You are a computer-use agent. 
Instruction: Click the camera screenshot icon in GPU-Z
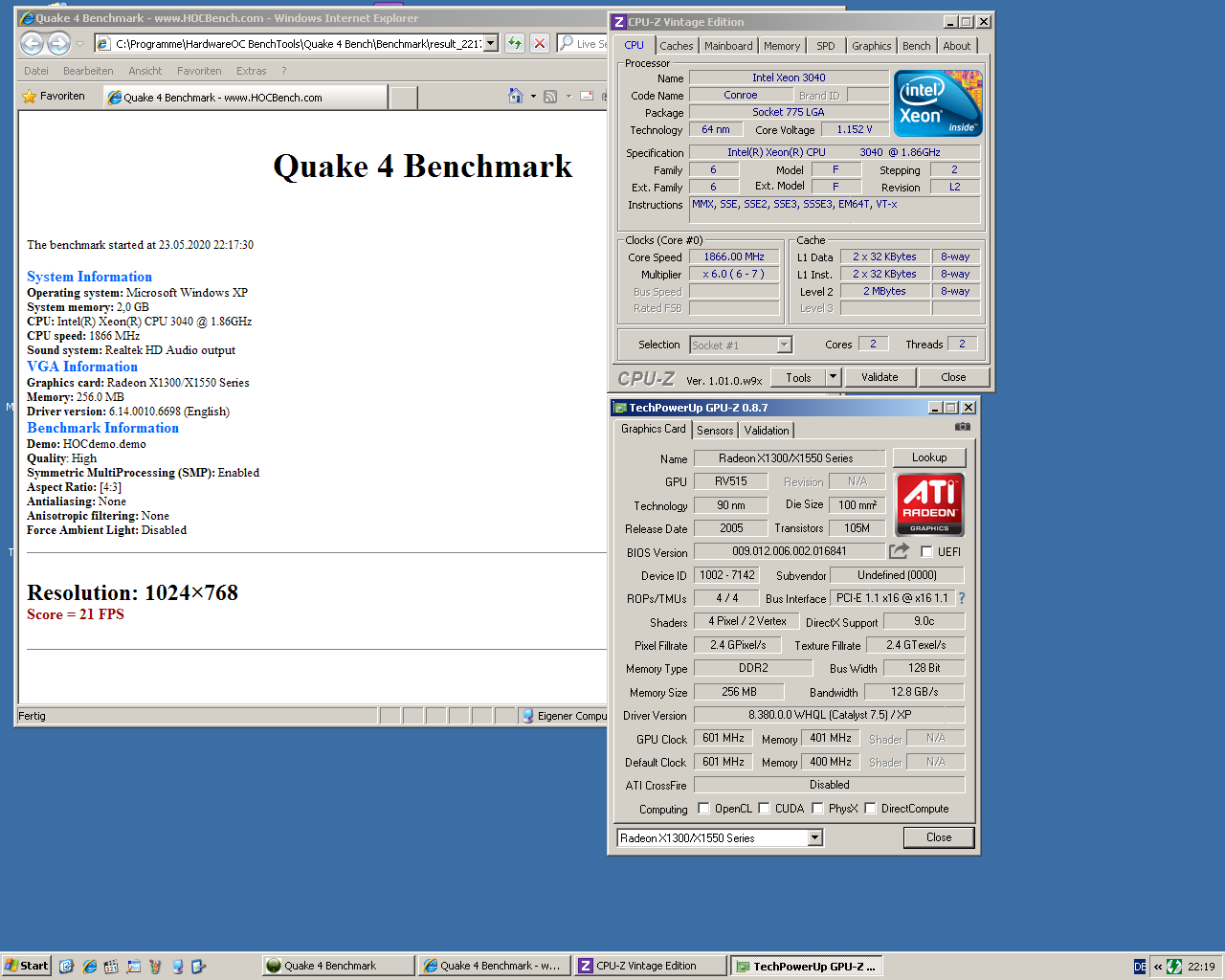pos(962,427)
